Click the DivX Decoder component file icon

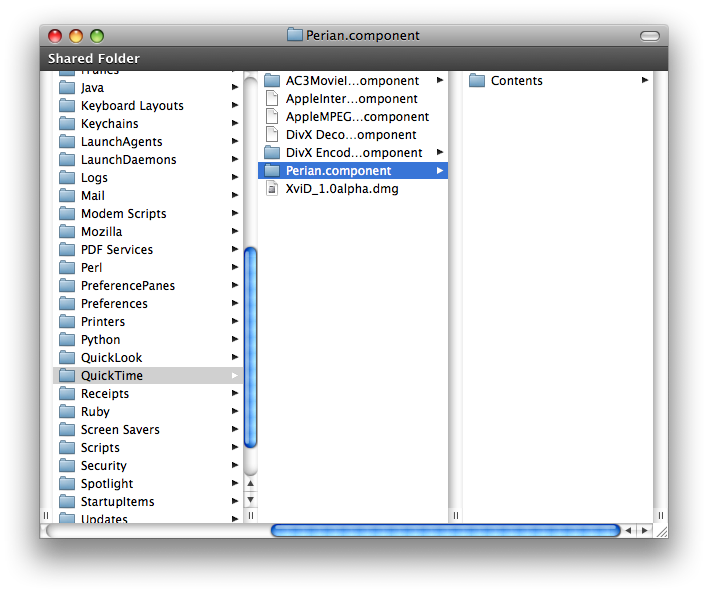272,135
